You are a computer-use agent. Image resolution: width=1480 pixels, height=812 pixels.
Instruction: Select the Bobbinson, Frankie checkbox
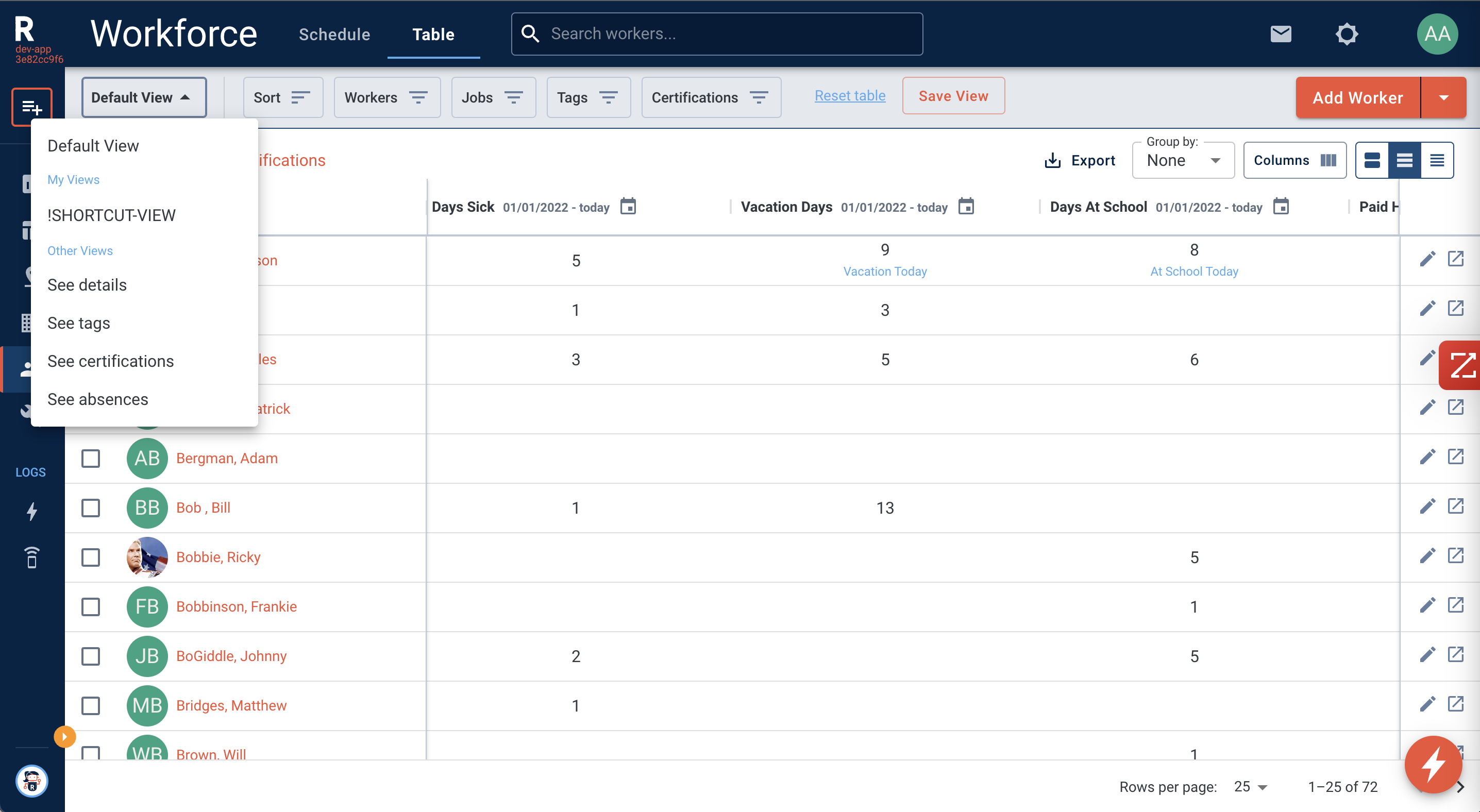click(x=91, y=606)
